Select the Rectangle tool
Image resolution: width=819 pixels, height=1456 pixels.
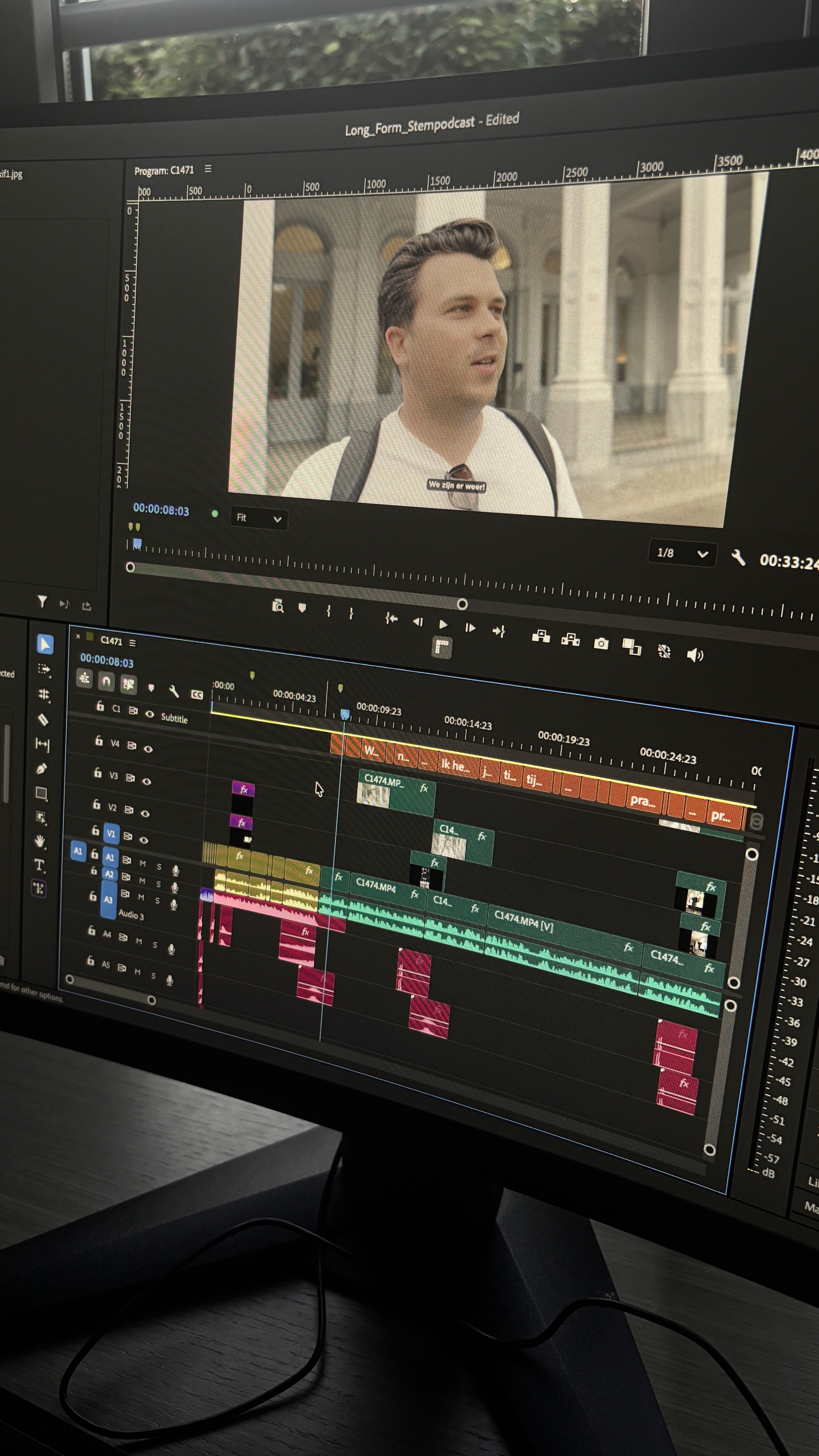click(x=41, y=794)
